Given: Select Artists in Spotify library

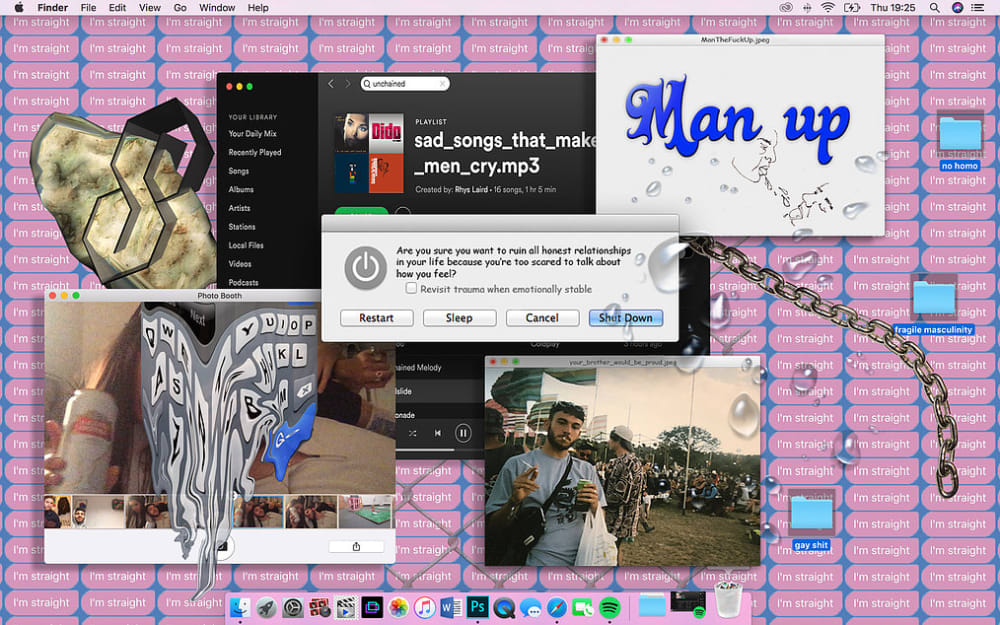Looking at the screenshot, I should 240,208.
